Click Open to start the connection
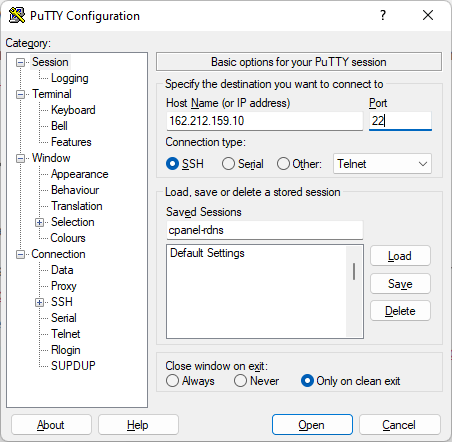The width and height of the screenshot is (452, 442). tap(312, 425)
